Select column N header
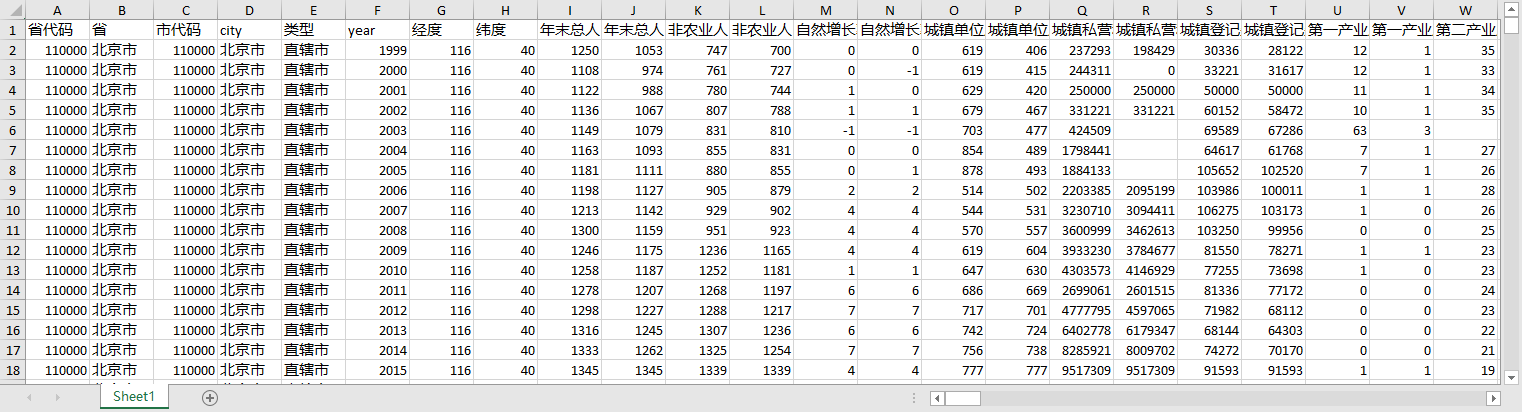1522x412 pixels. (889, 10)
